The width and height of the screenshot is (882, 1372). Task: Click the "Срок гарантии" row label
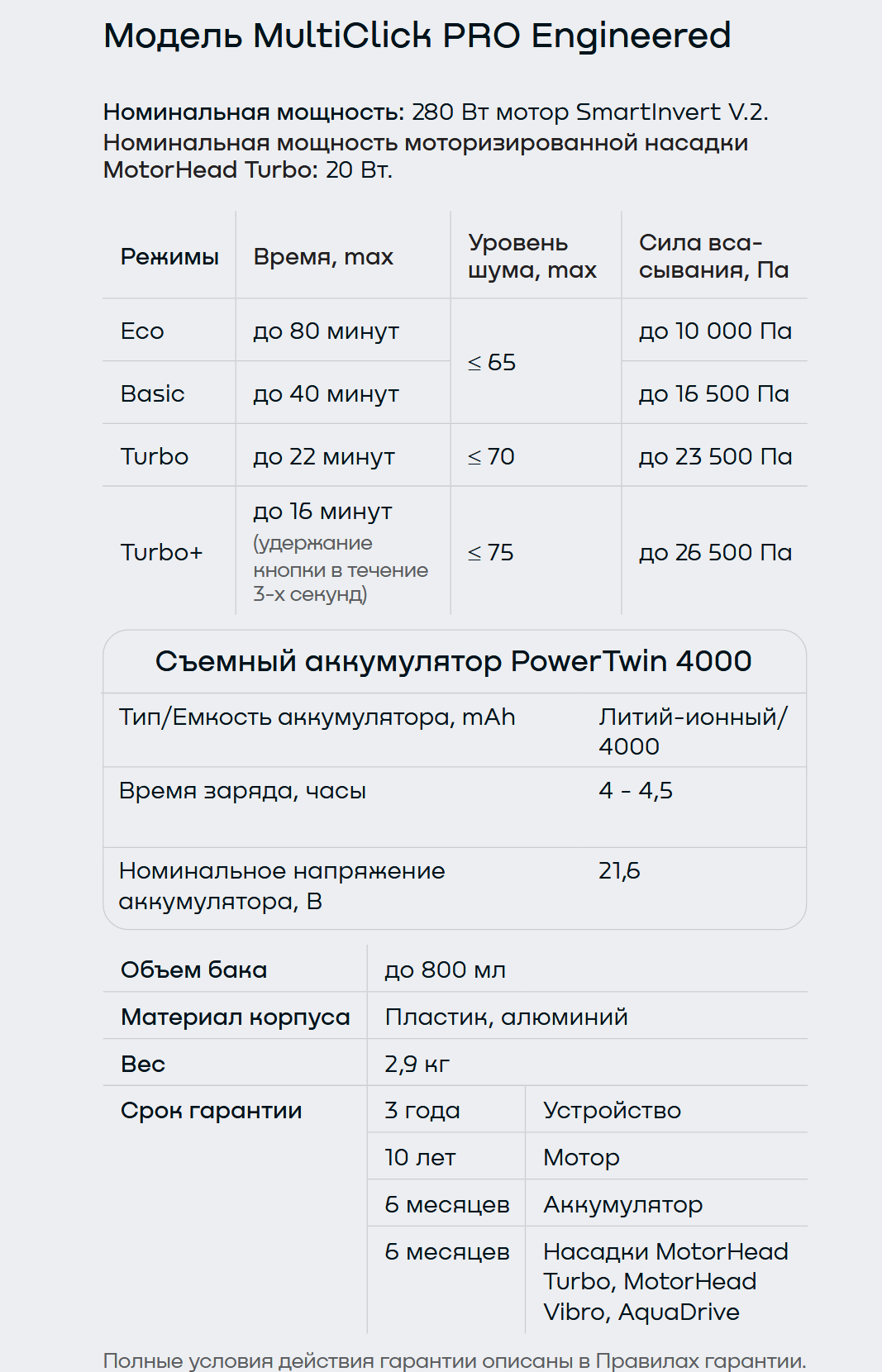(x=211, y=1111)
